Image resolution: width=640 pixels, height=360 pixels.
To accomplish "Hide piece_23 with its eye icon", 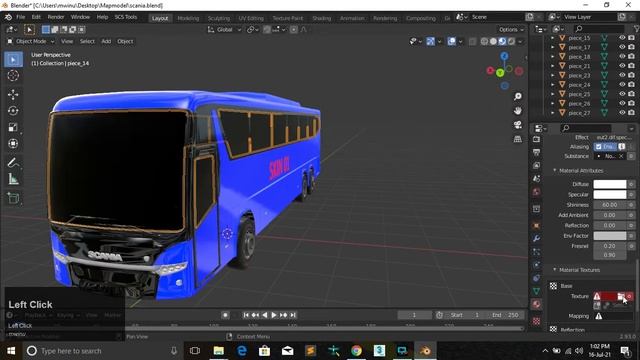I will click(x=622, y=75).
